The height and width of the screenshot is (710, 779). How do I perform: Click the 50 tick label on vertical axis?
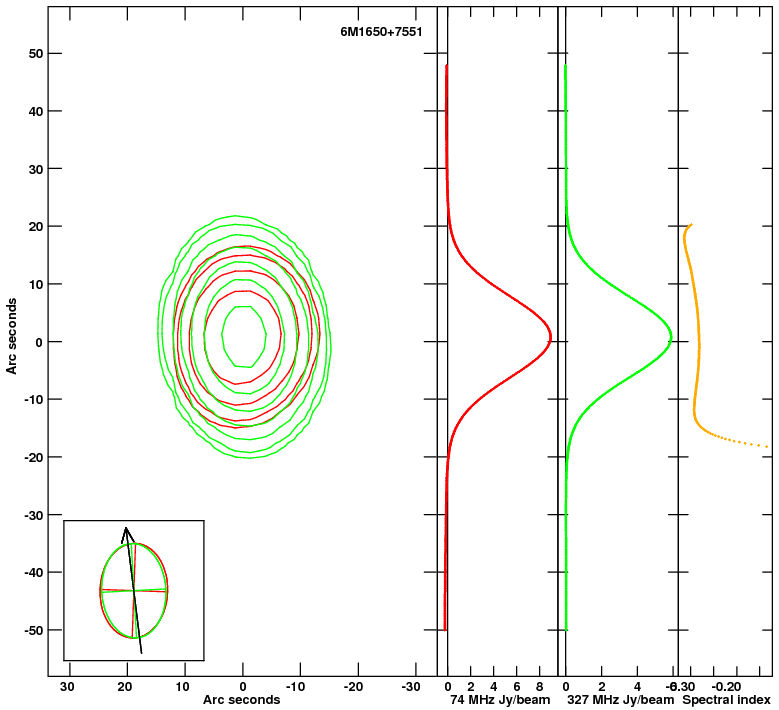[x=36, y=53]
